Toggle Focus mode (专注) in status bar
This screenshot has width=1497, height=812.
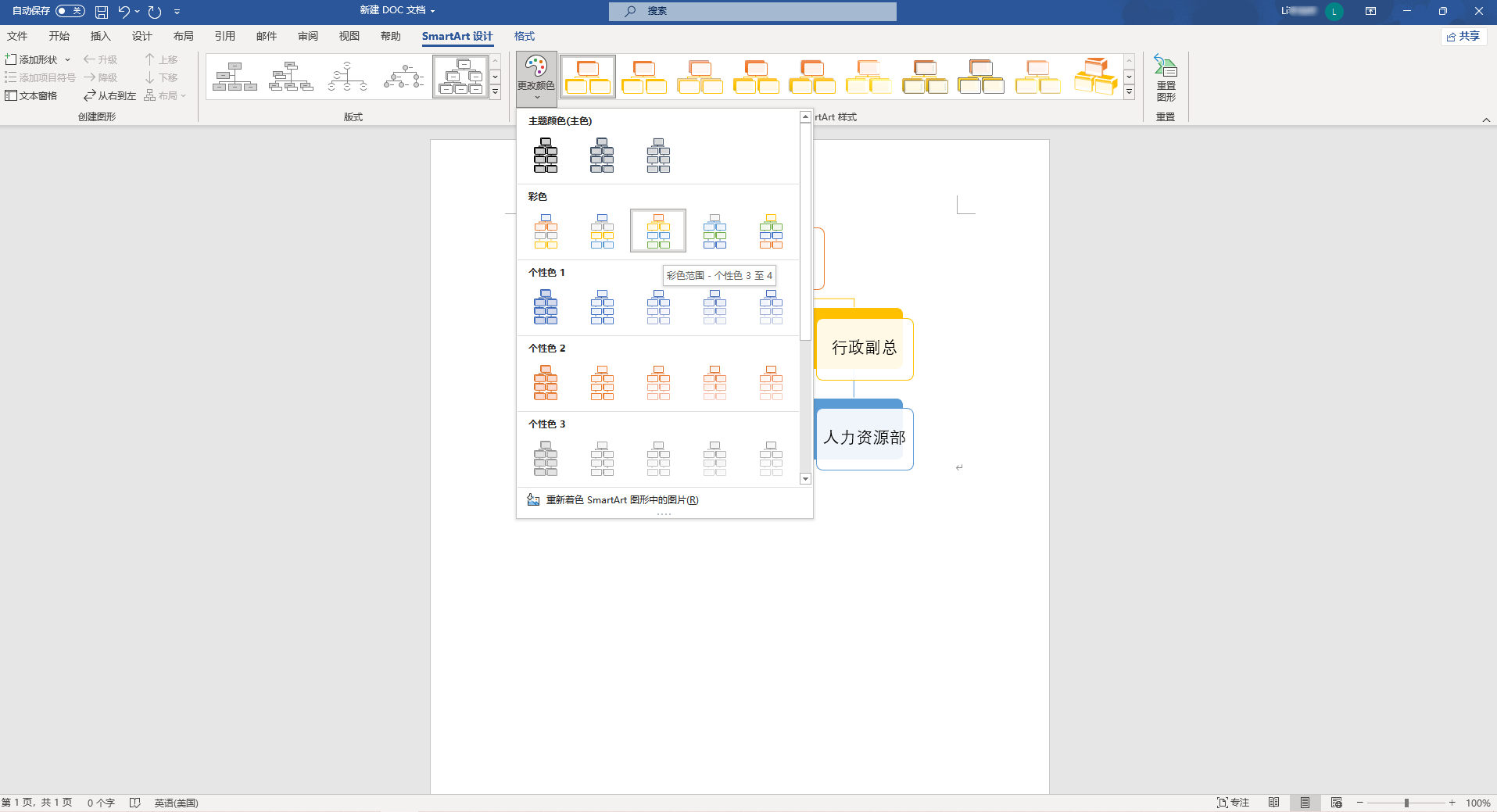pos(1233,803)
